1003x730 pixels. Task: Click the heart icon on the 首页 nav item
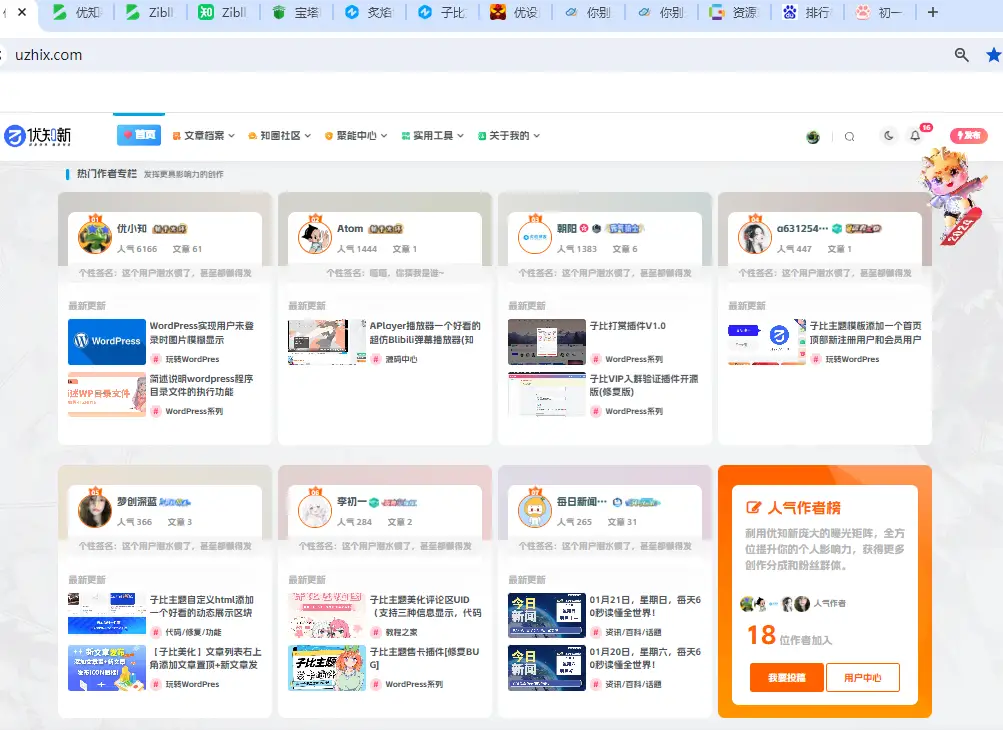point(126,135)
